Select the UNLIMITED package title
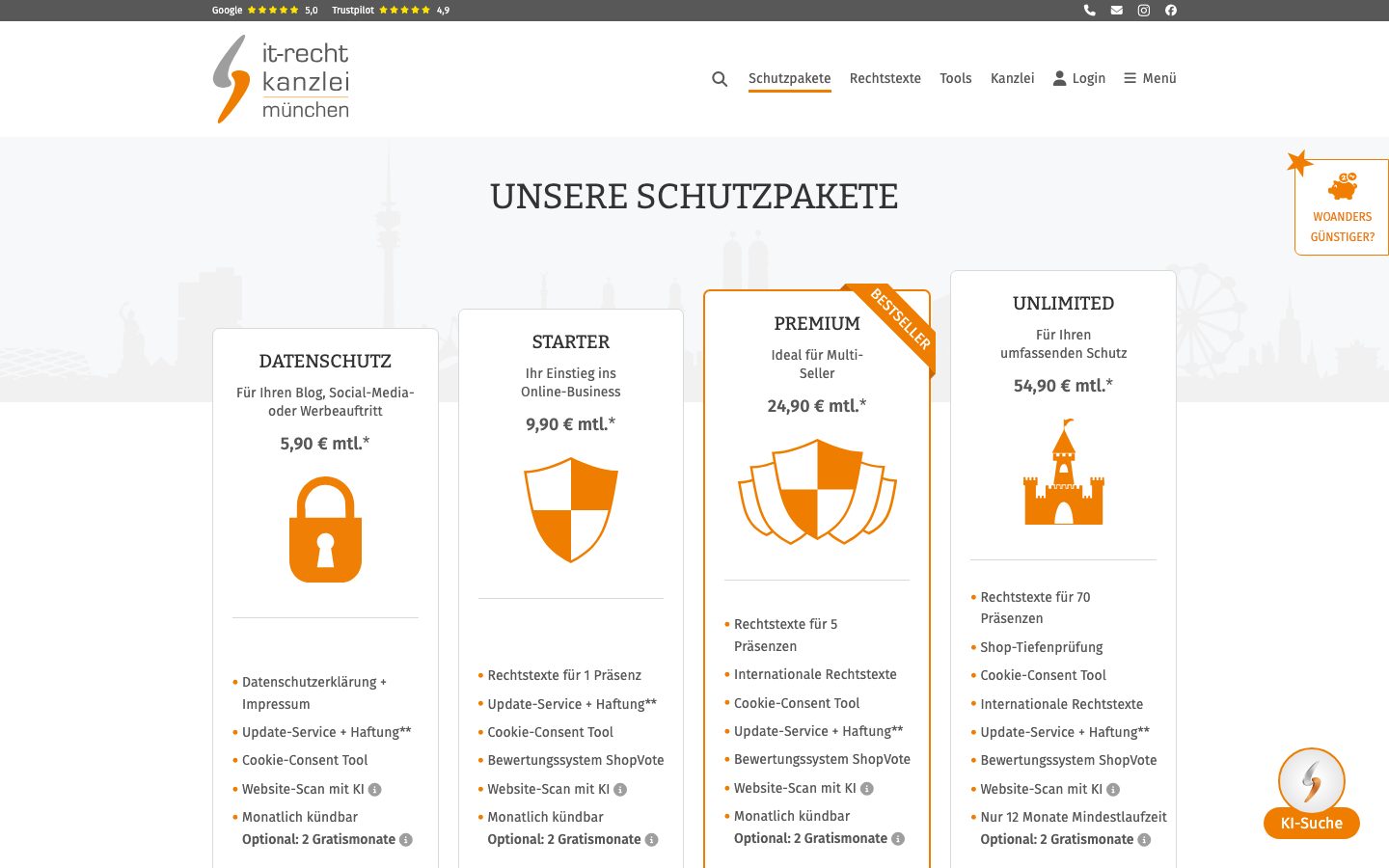This screenshot has width=1389, height=868. pyautogui.click(x=1064, y=304)
